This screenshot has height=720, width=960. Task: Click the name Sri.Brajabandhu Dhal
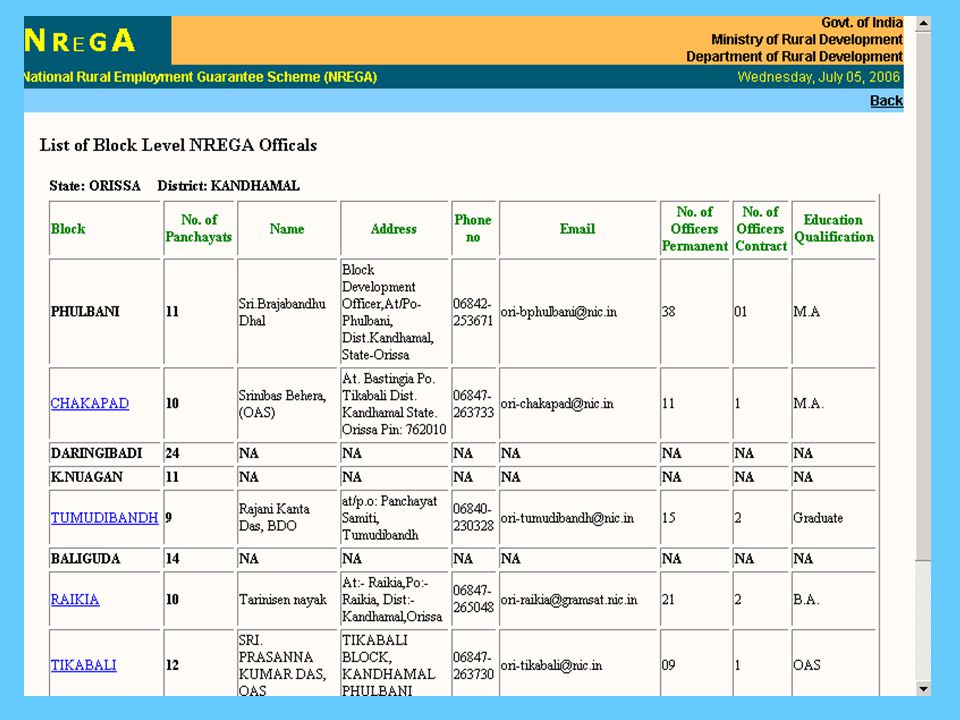click(x=282, y=312)
